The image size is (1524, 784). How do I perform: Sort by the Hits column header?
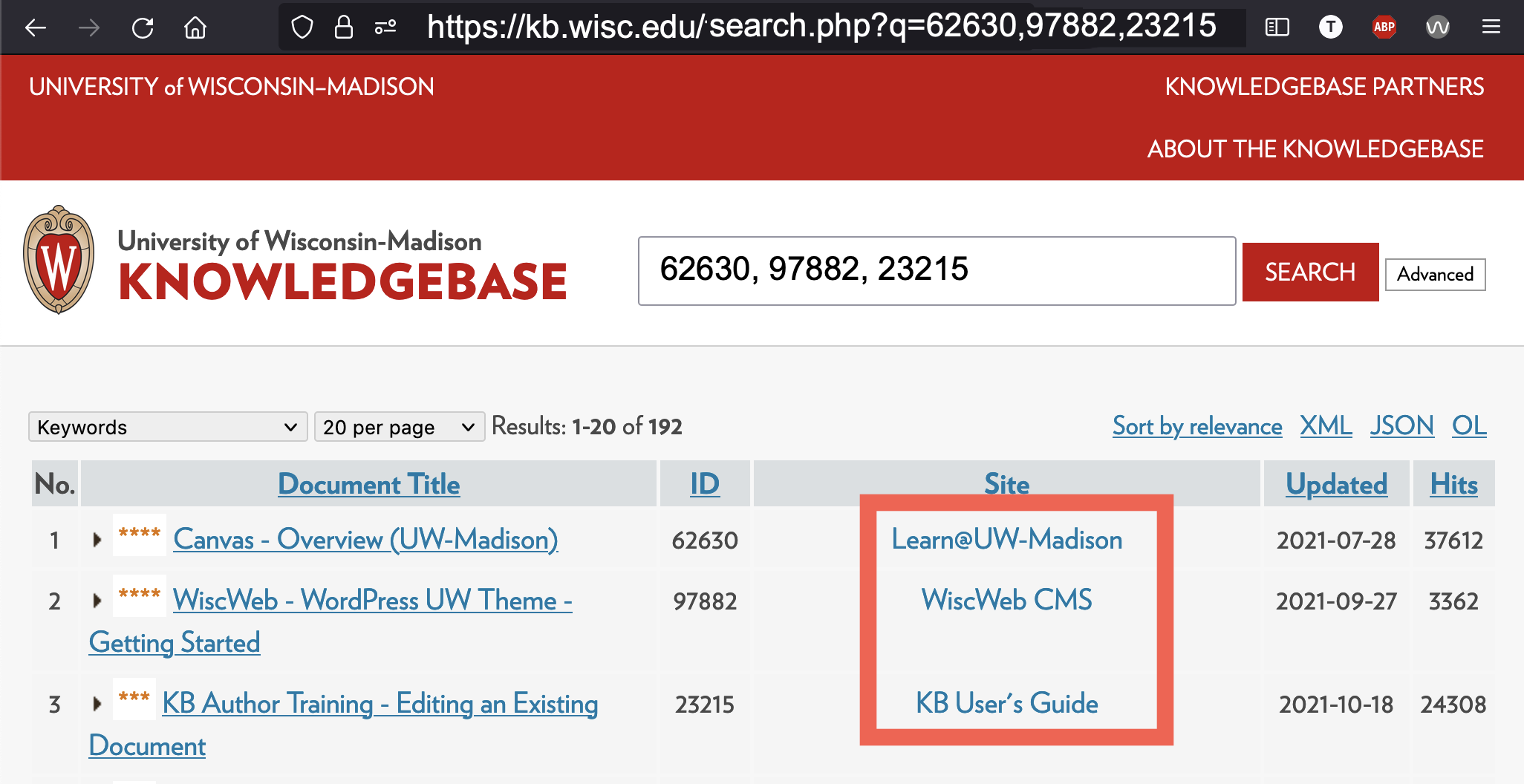click(1453, 484)
